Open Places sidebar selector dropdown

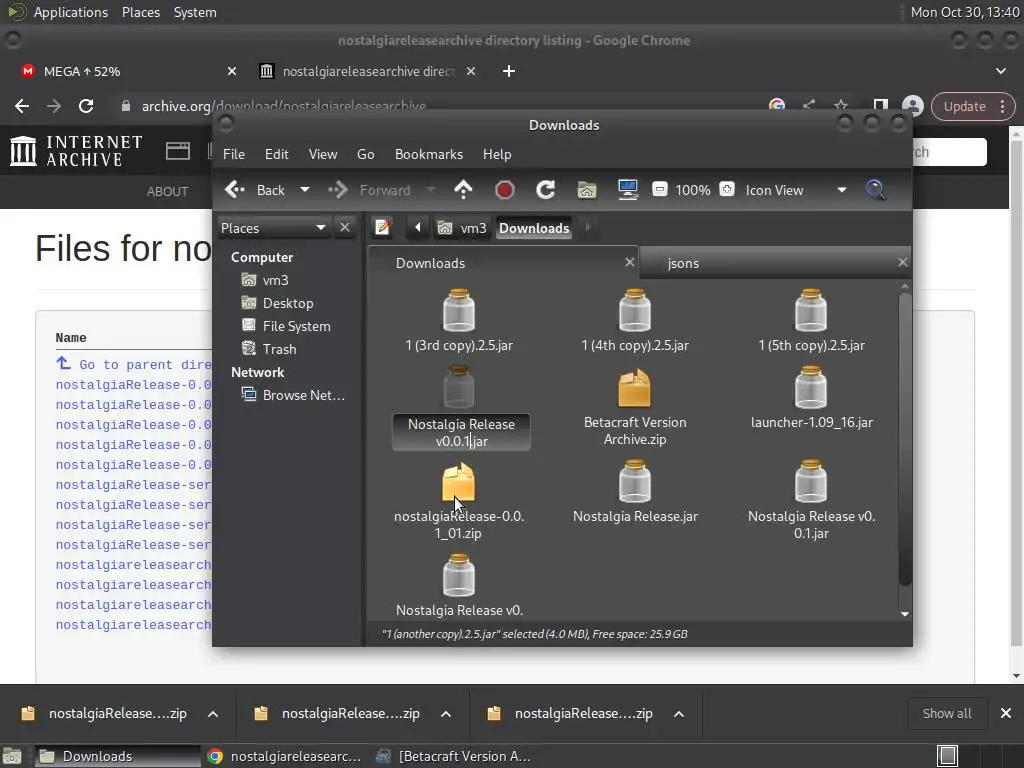coord(274,228)
